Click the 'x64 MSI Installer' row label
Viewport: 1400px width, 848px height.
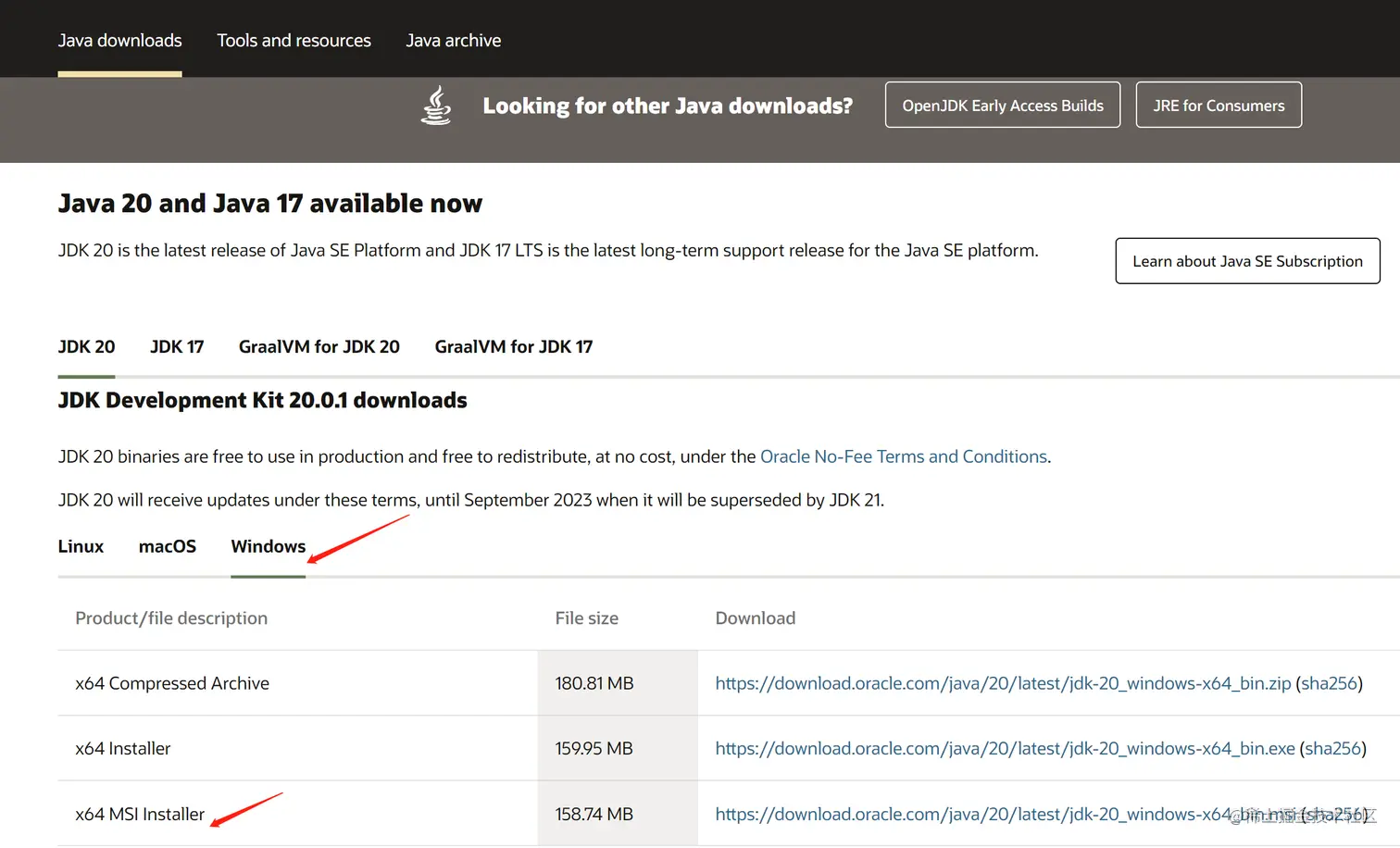point(140,815)
